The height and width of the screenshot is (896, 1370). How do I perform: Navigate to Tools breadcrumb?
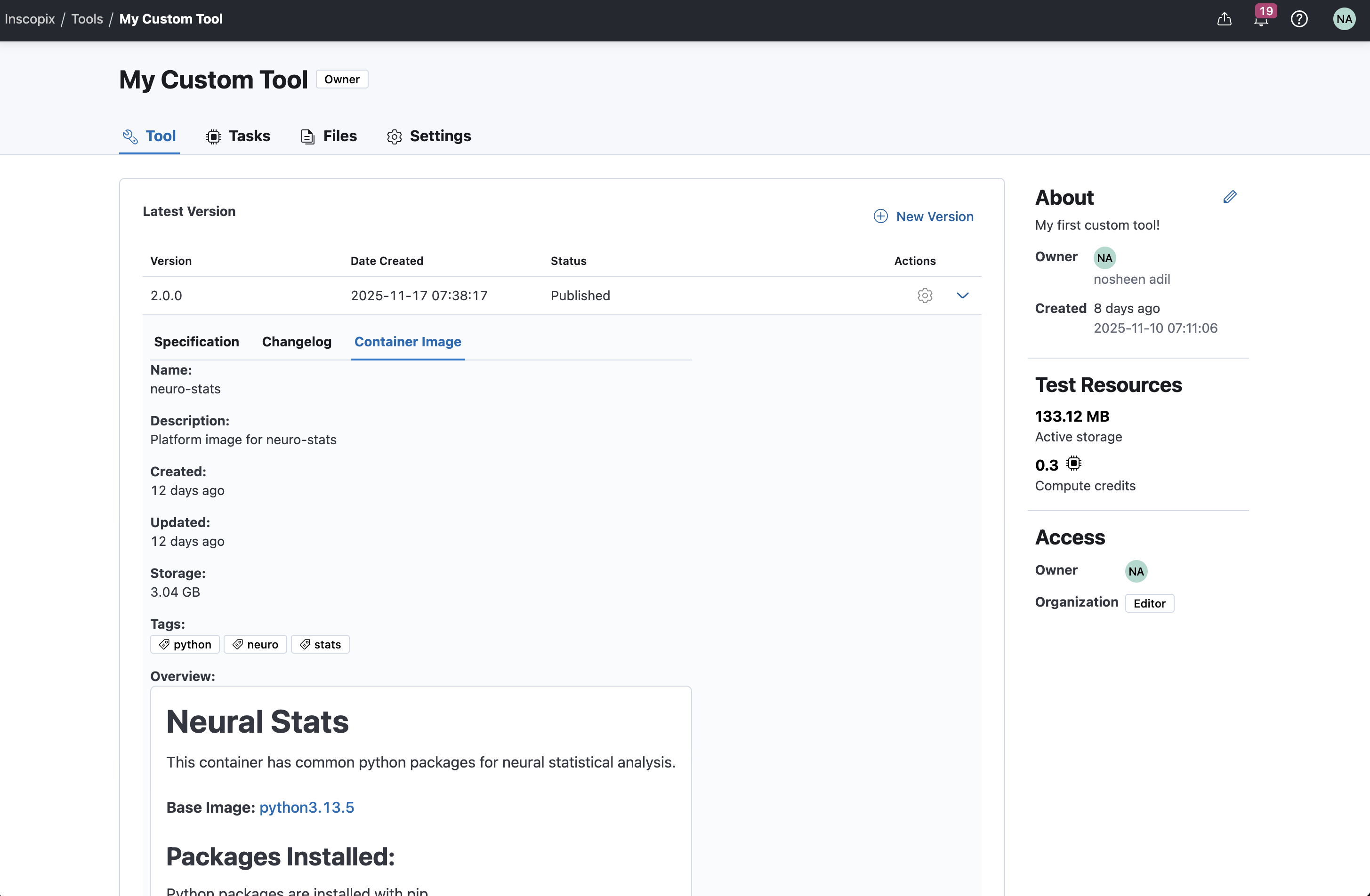pos(87,19)
